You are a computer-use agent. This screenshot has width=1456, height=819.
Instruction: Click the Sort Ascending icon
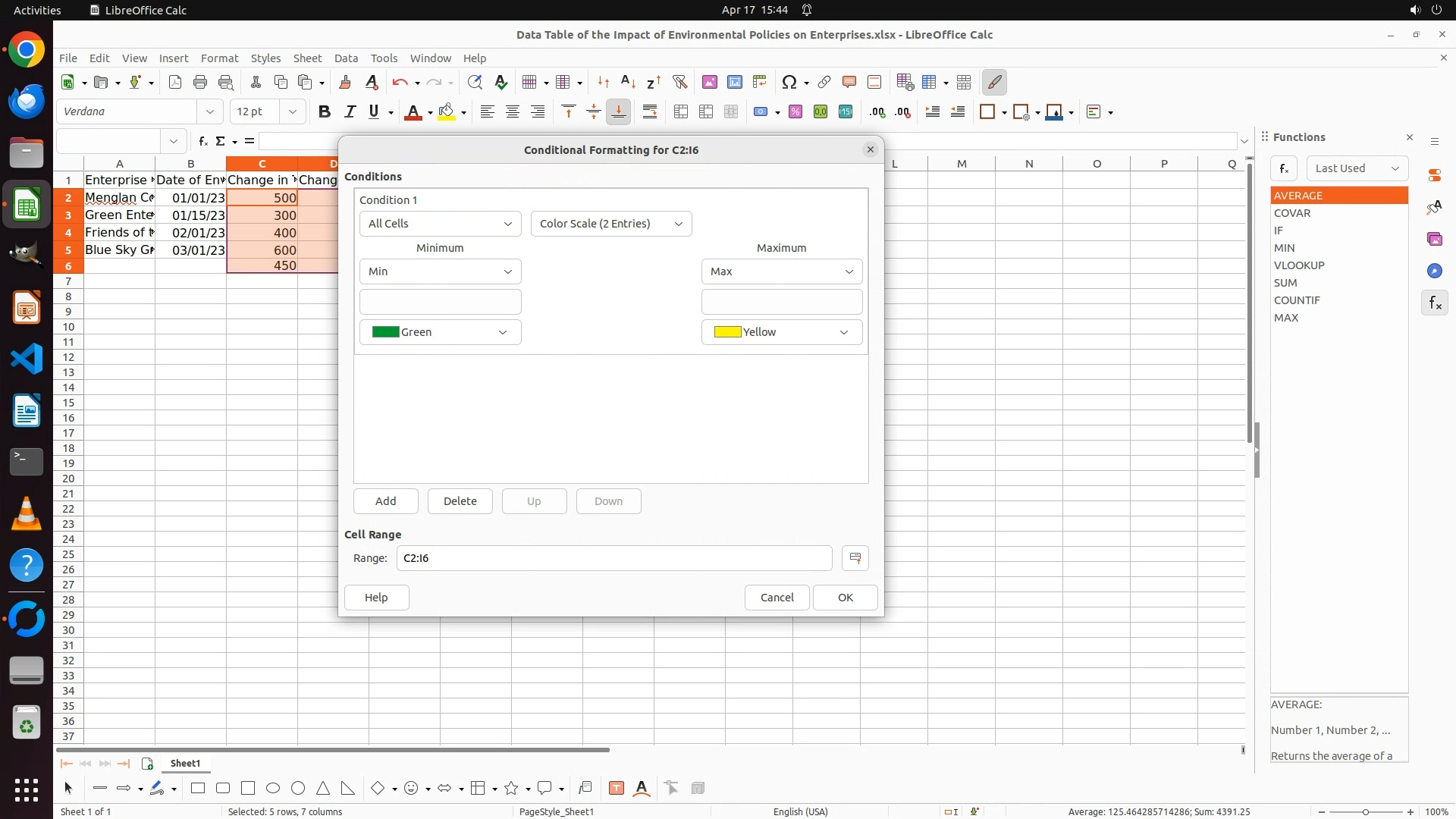click(x=628, y=83)
